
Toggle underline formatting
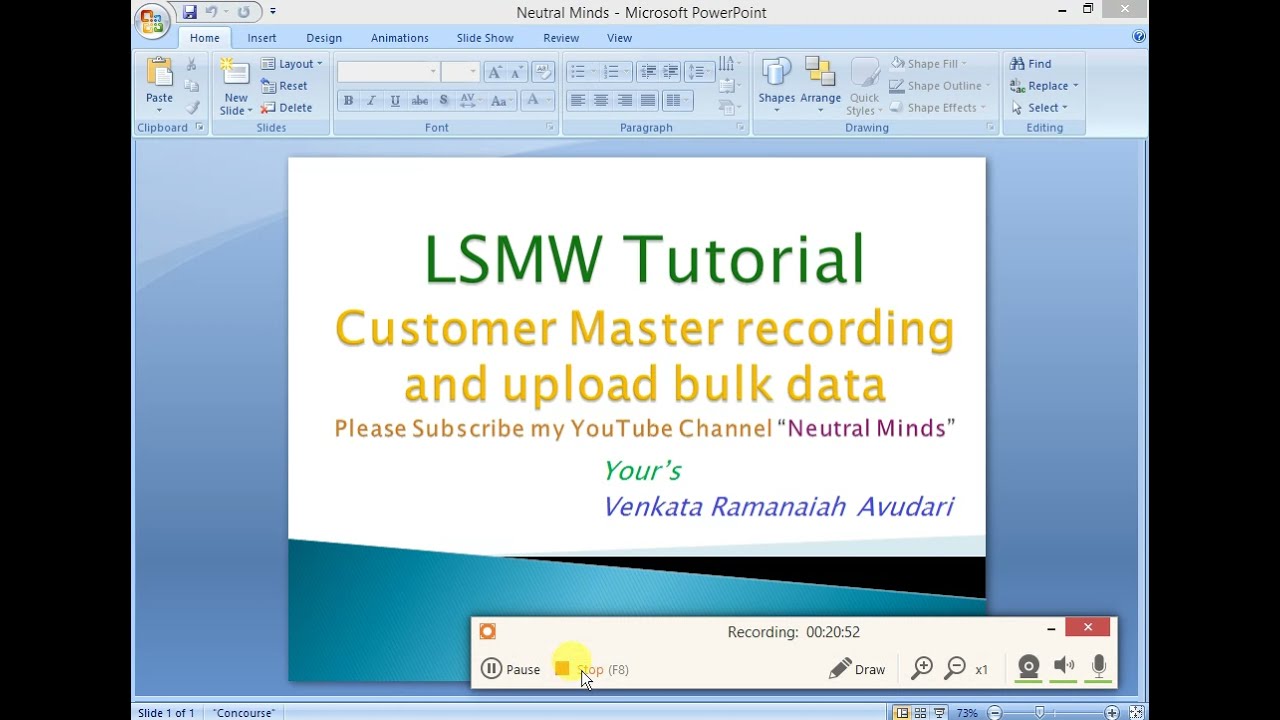click(395, 100)
